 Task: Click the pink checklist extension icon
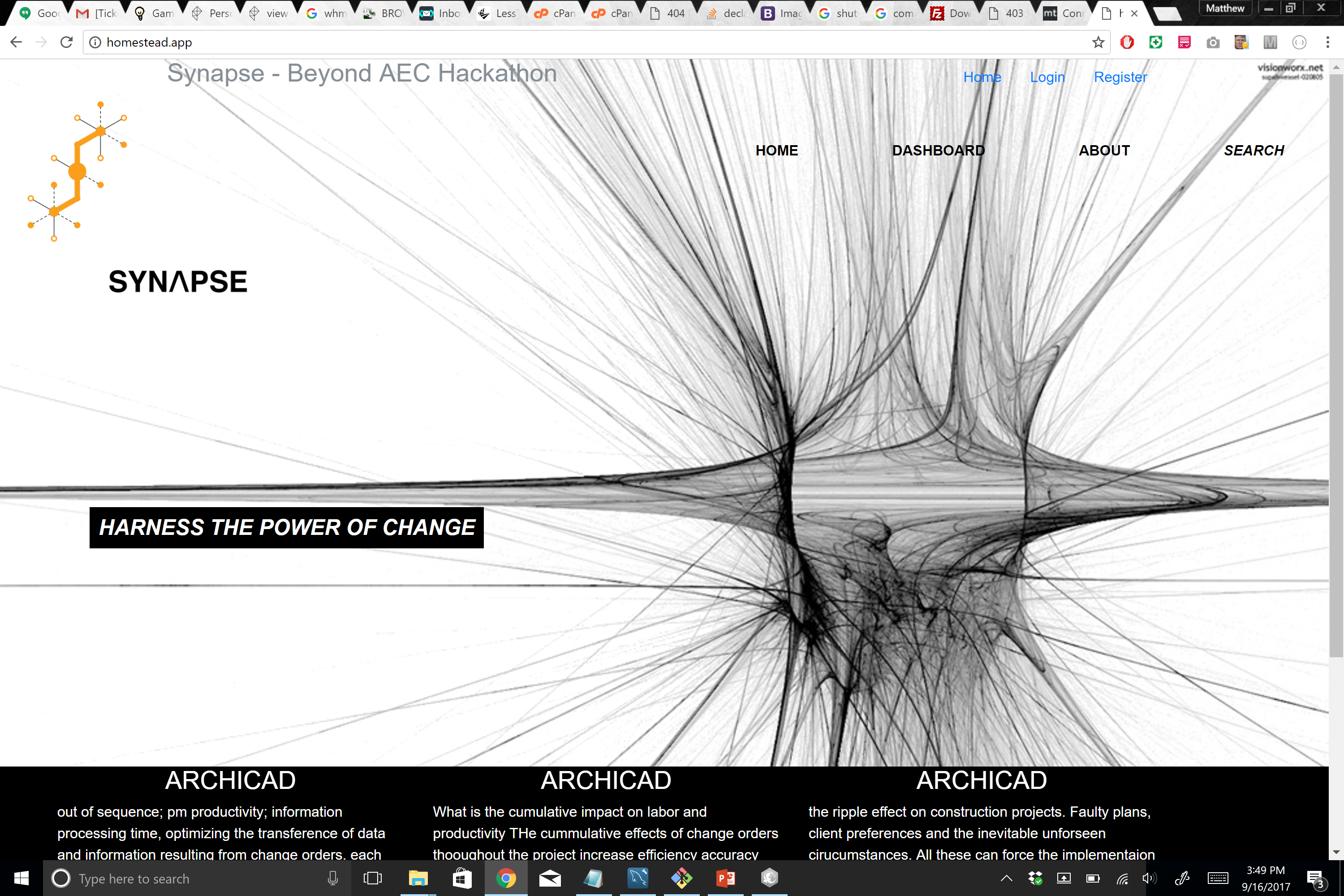(x=1184, y=42)
